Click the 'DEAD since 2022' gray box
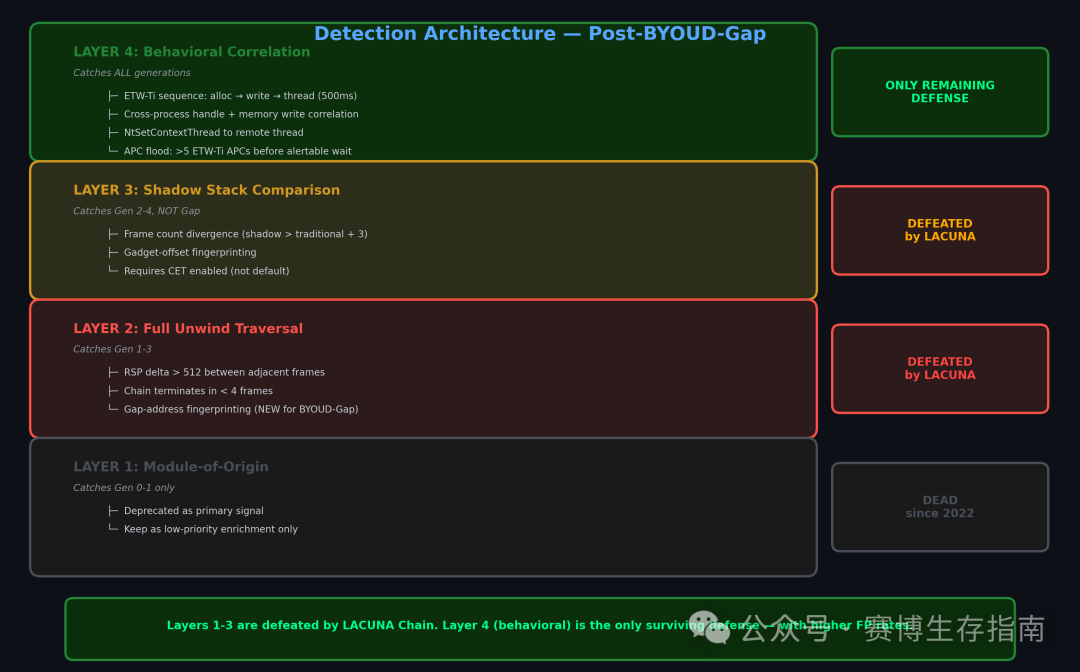This screenshot has width=1080, height=672. coord(939,507)
